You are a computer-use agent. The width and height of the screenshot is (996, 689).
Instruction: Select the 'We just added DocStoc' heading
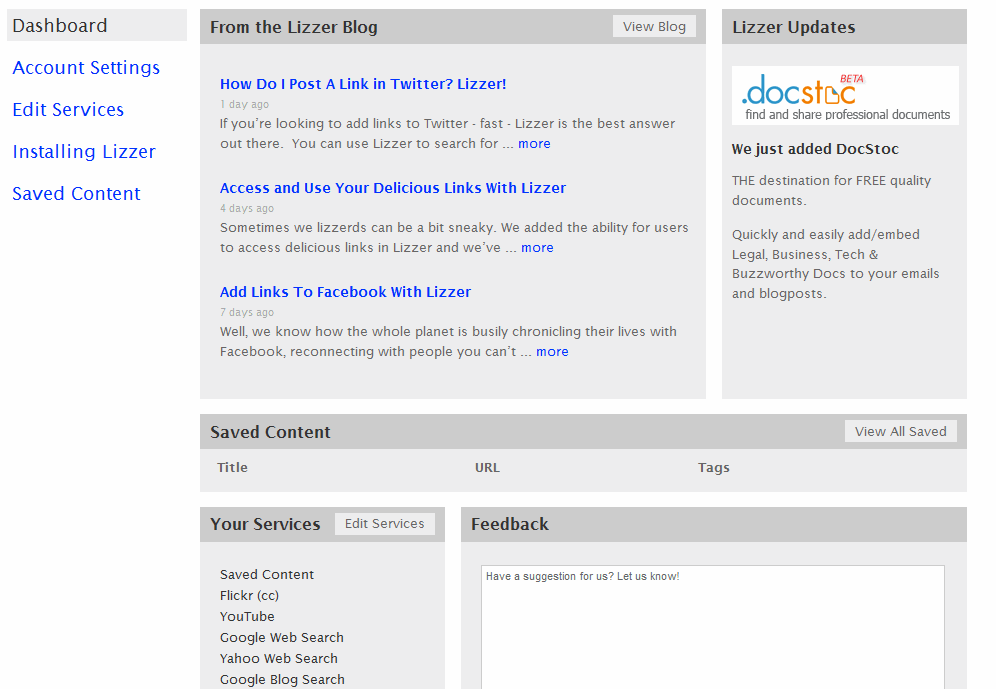(815, 149)
